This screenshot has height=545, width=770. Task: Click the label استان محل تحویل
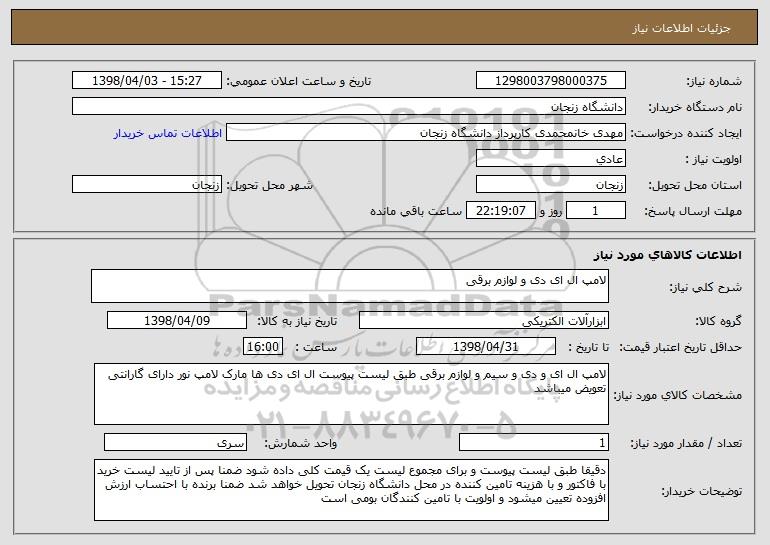(695, 185)
